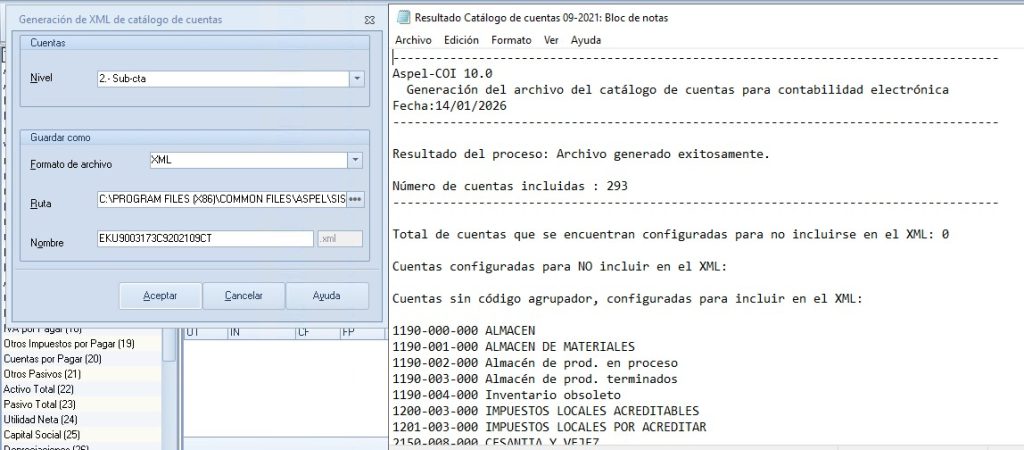The height and width of the screenshot is (450, 1024).
Task: Click the Ruta path field
Action: pyautogui.click(x=221, y=200)
